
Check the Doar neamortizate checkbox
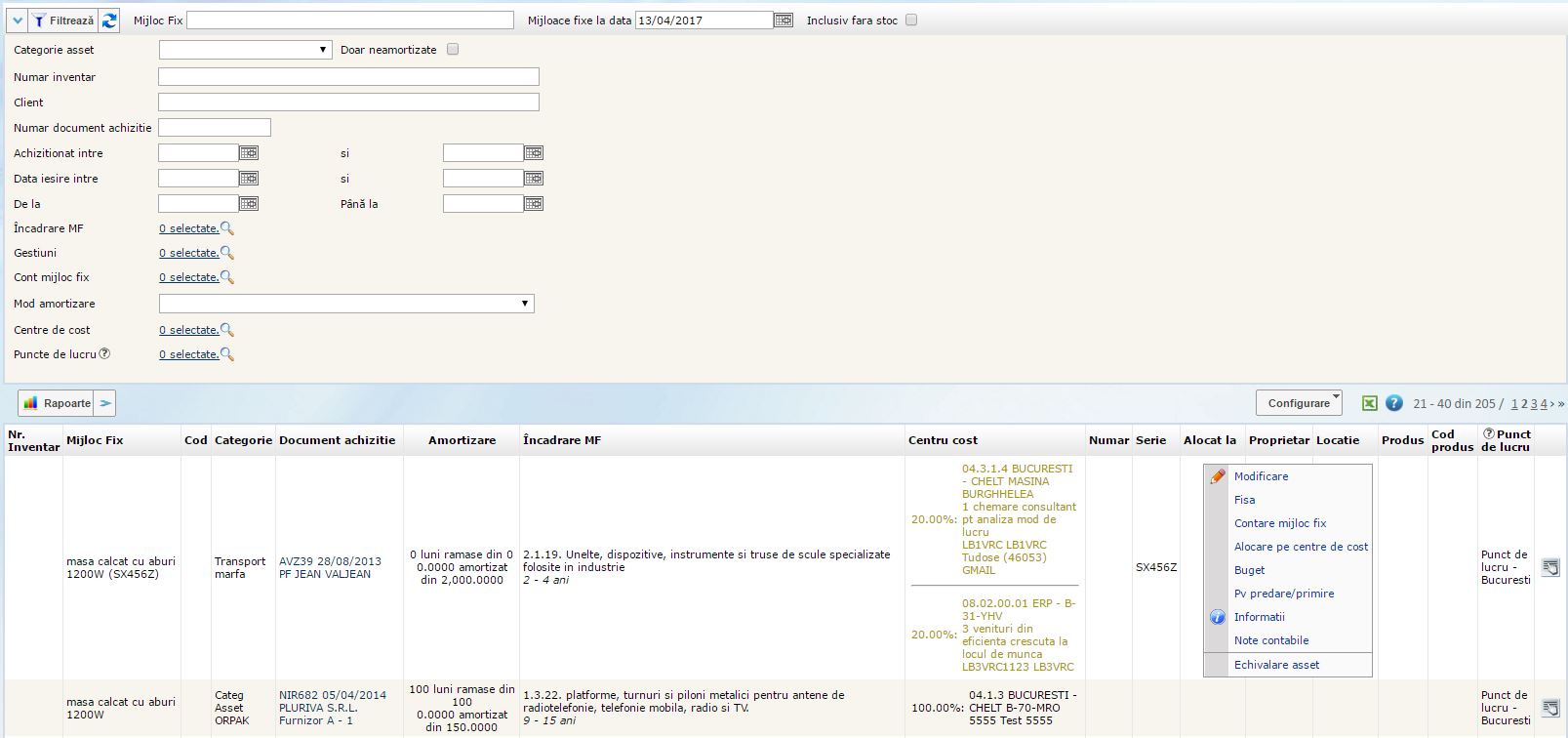[453, 50]
